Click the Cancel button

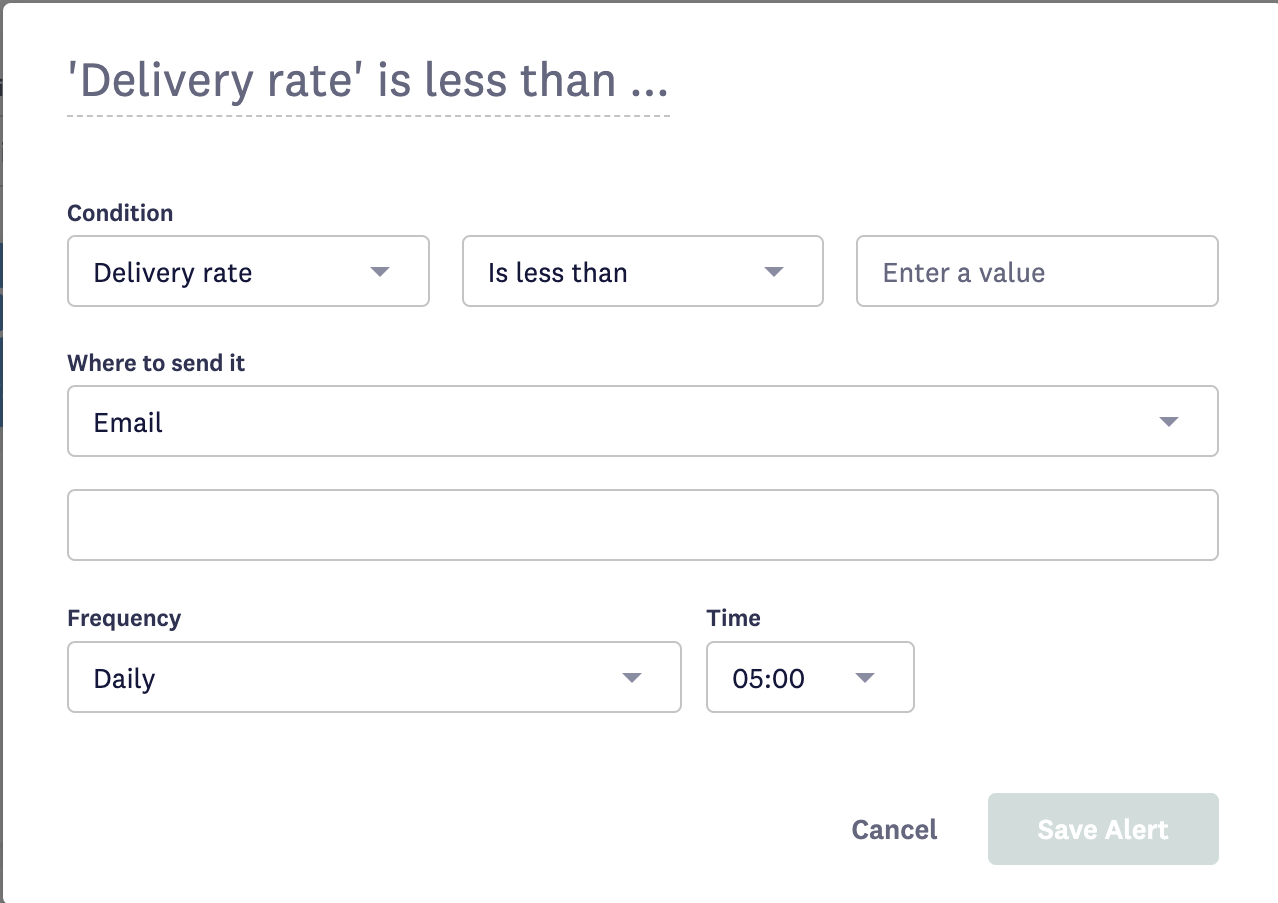(894, 829)
